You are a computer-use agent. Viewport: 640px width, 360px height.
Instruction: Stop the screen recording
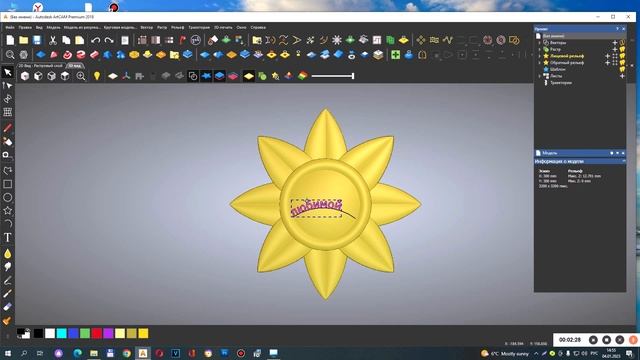pos(607,340)
